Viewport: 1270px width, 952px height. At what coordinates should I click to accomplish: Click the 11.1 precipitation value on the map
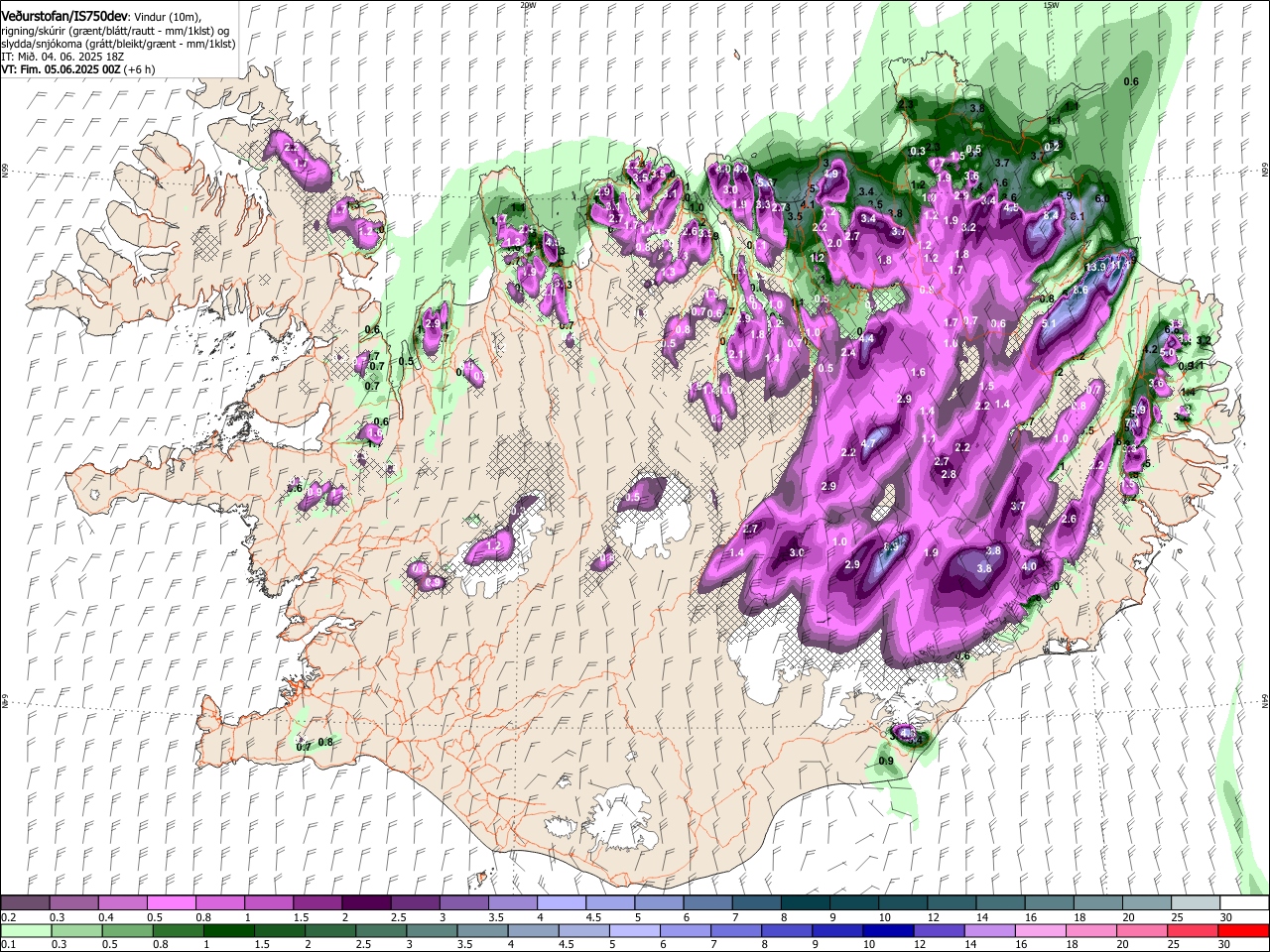(x=1119, y=265)
